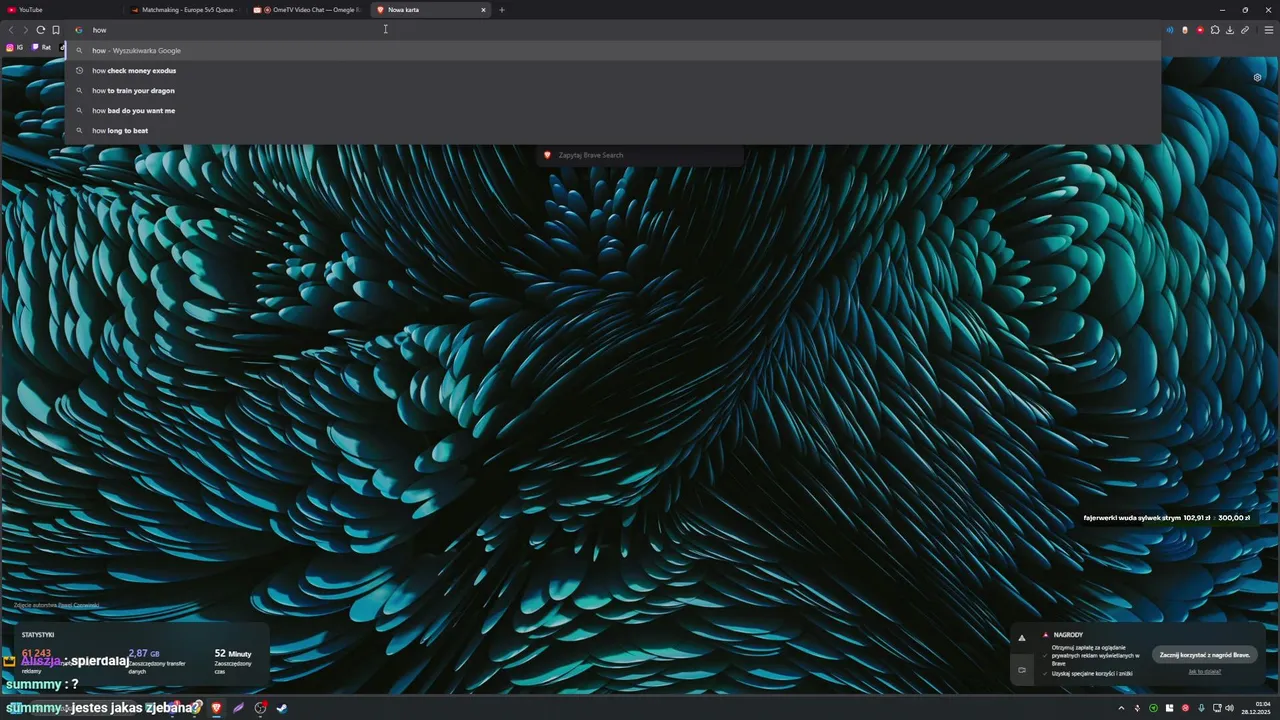Open the red round extension icon
Viewport: 1280px width, 720px height.
pyautogui.click(x=1200, y=30)
